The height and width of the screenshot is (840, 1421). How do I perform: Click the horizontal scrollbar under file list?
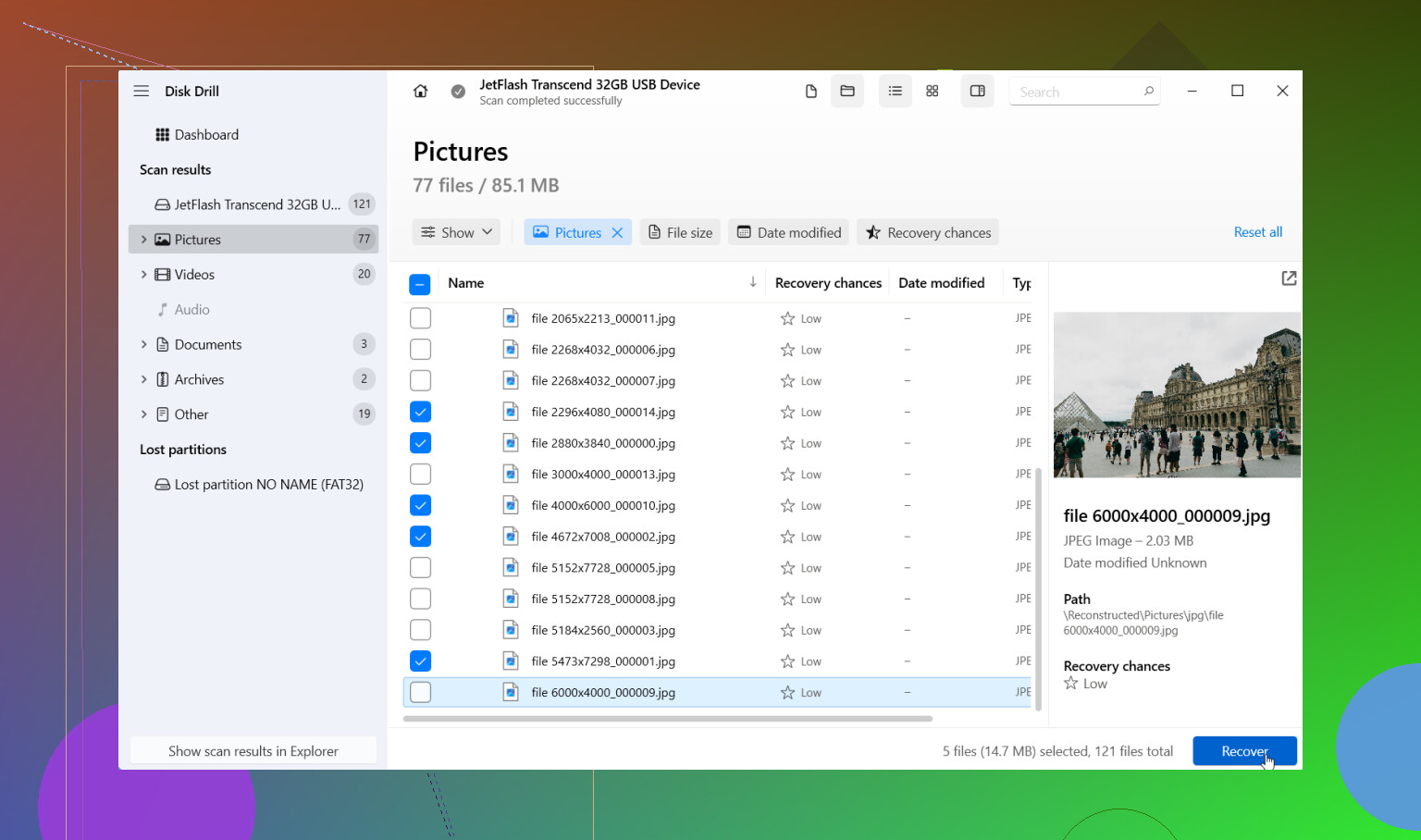coord(668,719)
